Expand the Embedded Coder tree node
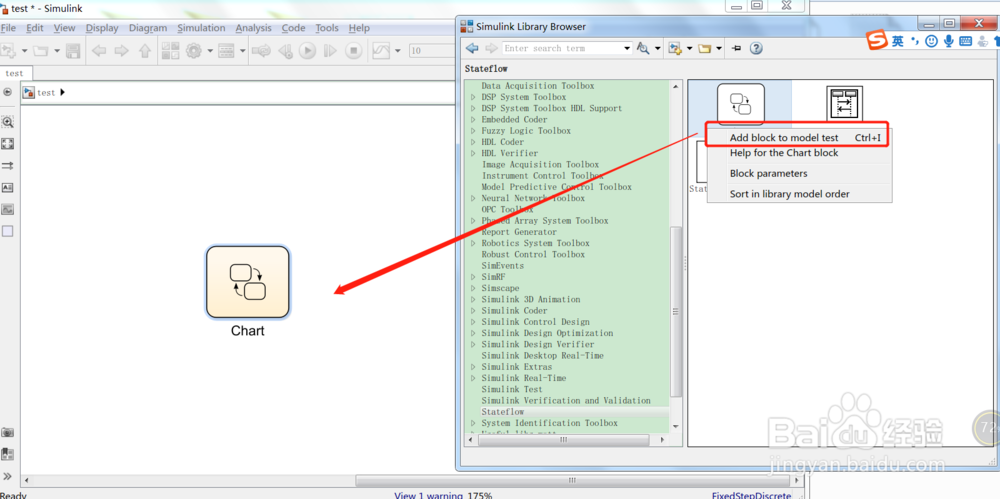 (473, 119)
